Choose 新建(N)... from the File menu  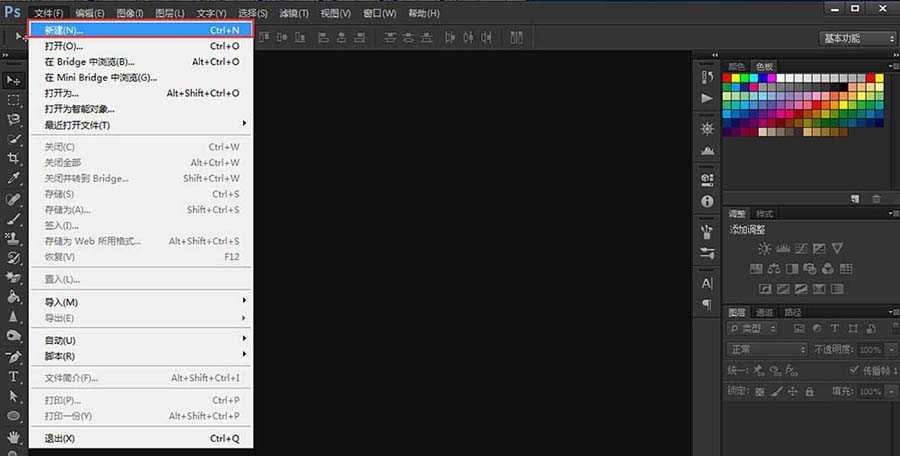(x=140, y=31)
